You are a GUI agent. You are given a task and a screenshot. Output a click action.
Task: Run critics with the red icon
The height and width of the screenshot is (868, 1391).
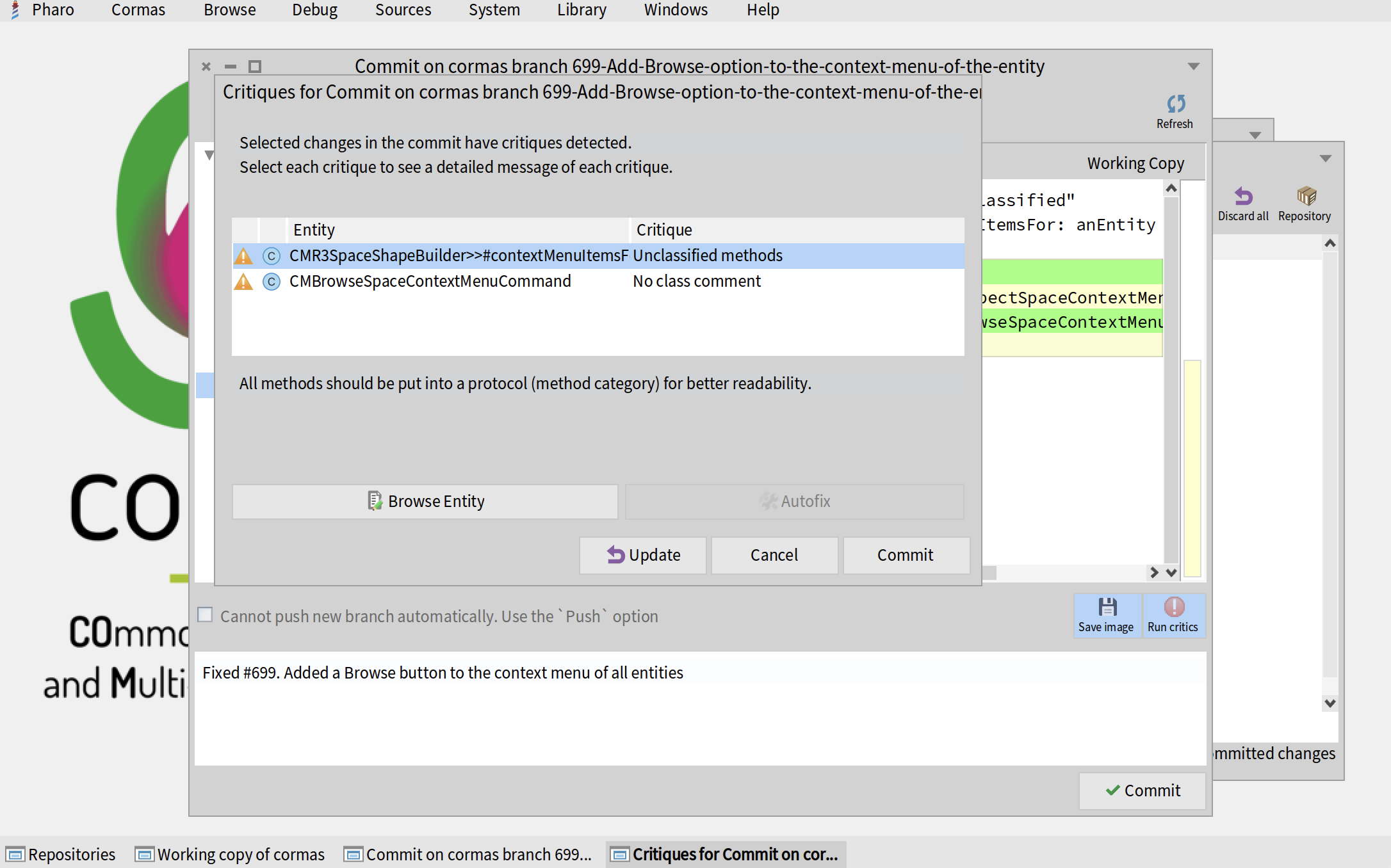[x=1173, y=607]
